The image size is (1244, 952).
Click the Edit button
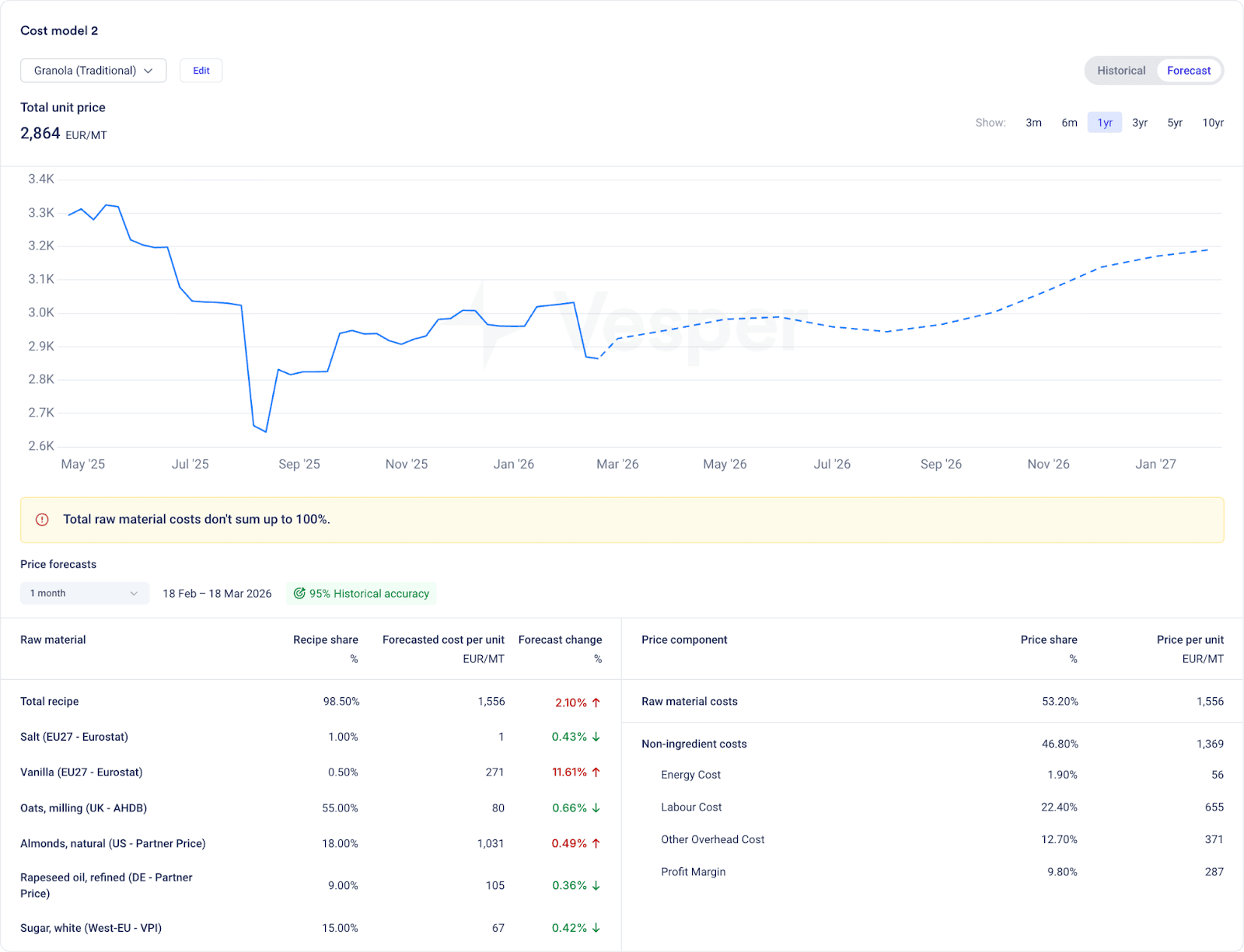coord(201,71)
